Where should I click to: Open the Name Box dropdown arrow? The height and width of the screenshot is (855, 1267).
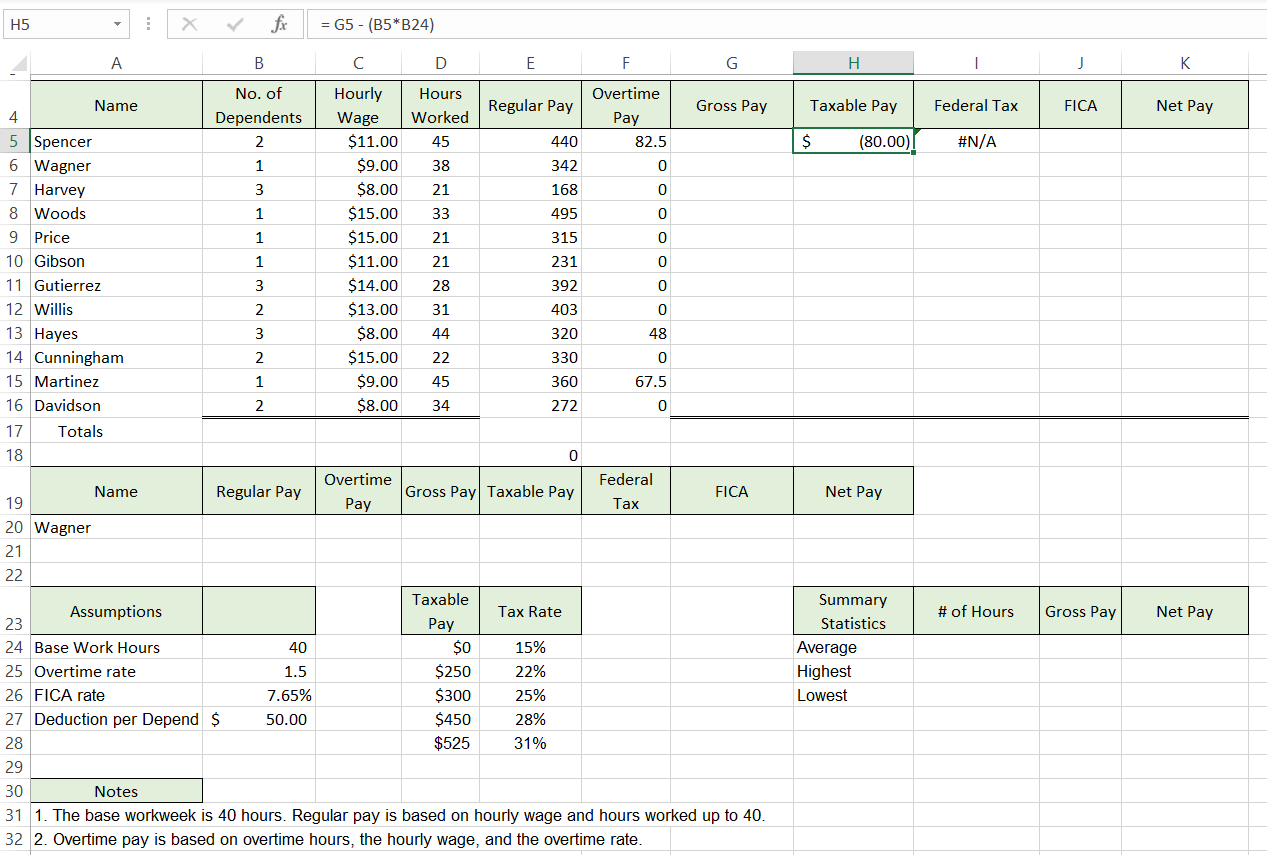[115, 23]
